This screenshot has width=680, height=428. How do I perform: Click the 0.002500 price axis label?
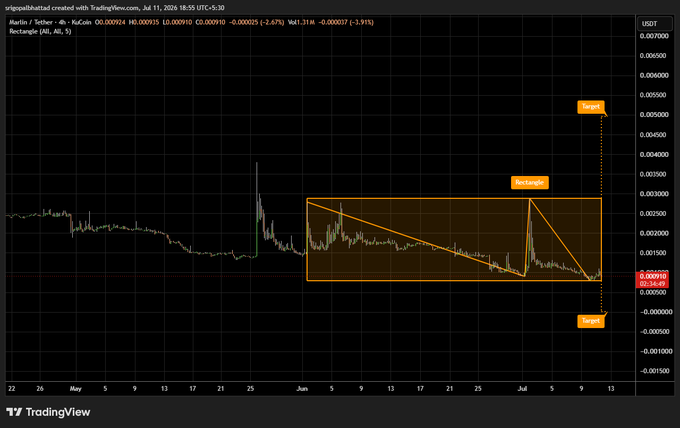pyautogui.click(x=654, y=214)
